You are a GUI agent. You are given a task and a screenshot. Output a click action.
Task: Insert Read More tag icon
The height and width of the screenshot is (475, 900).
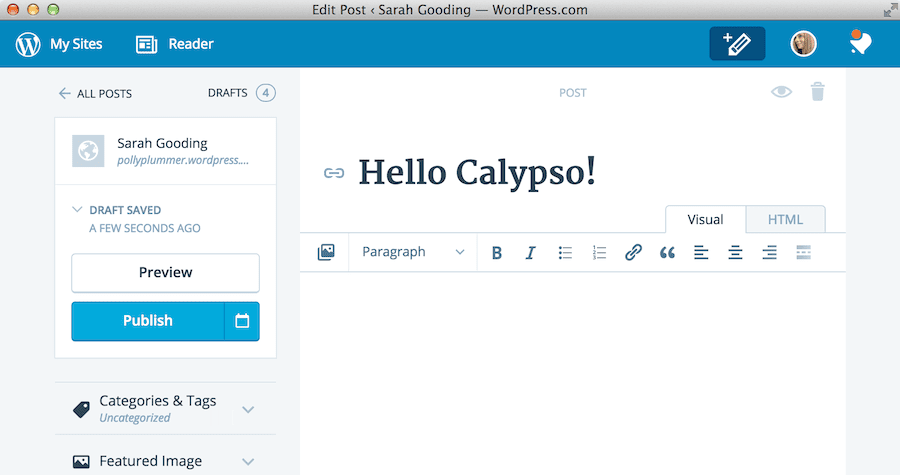pyautogui.click(x=804, y=252)
